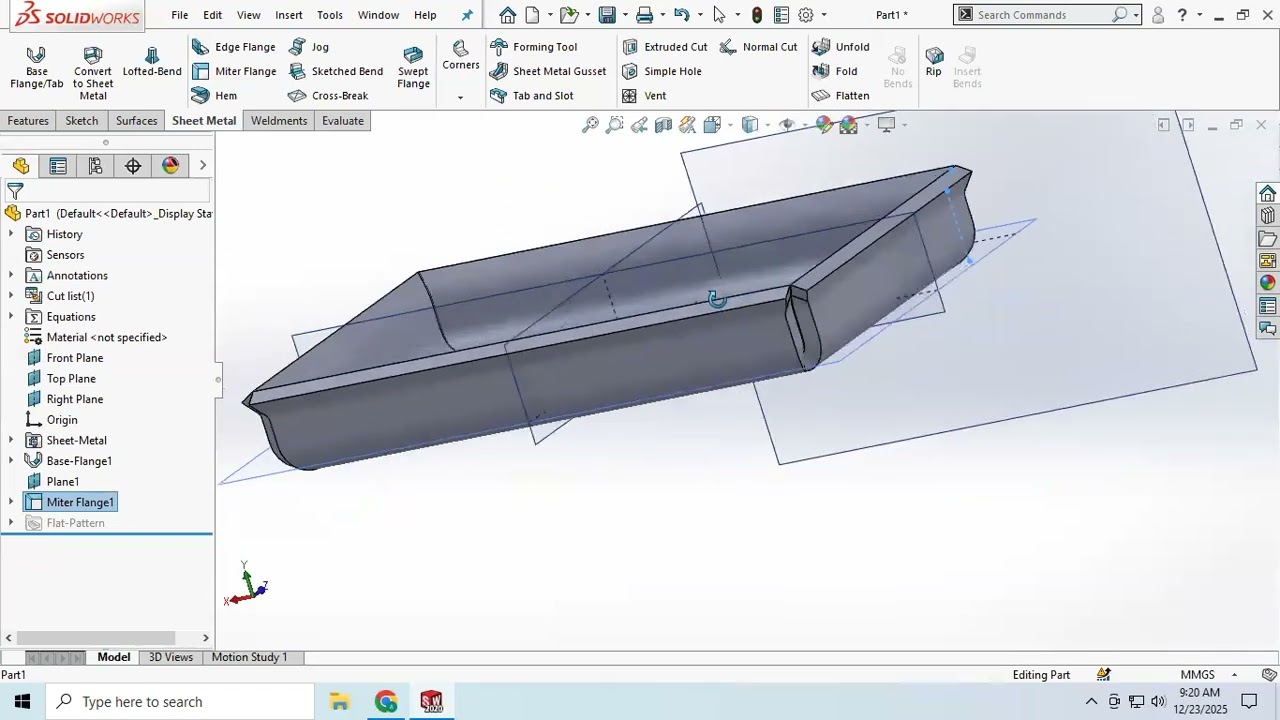Click the taskbar volume icon
This screenshot has width=1280, height=720.
(x=1158, y=702)
